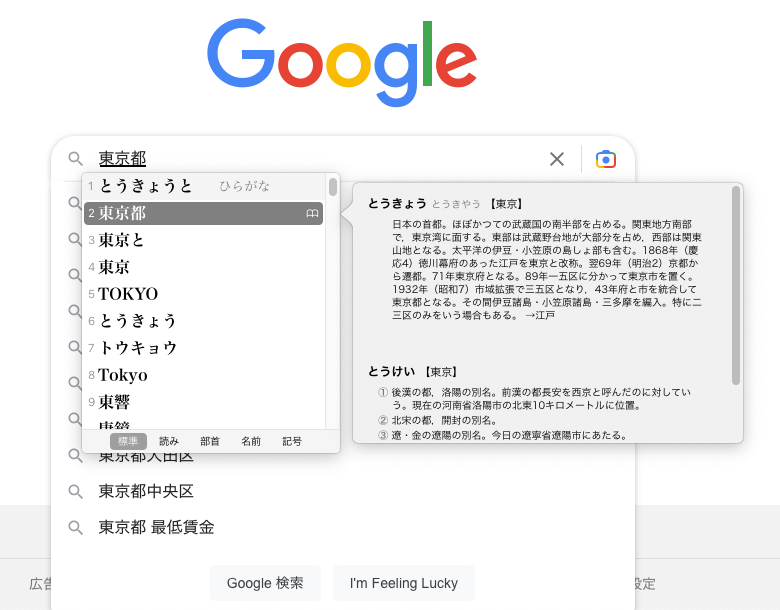Choose candidate 2 東京都

coord(203,213)
